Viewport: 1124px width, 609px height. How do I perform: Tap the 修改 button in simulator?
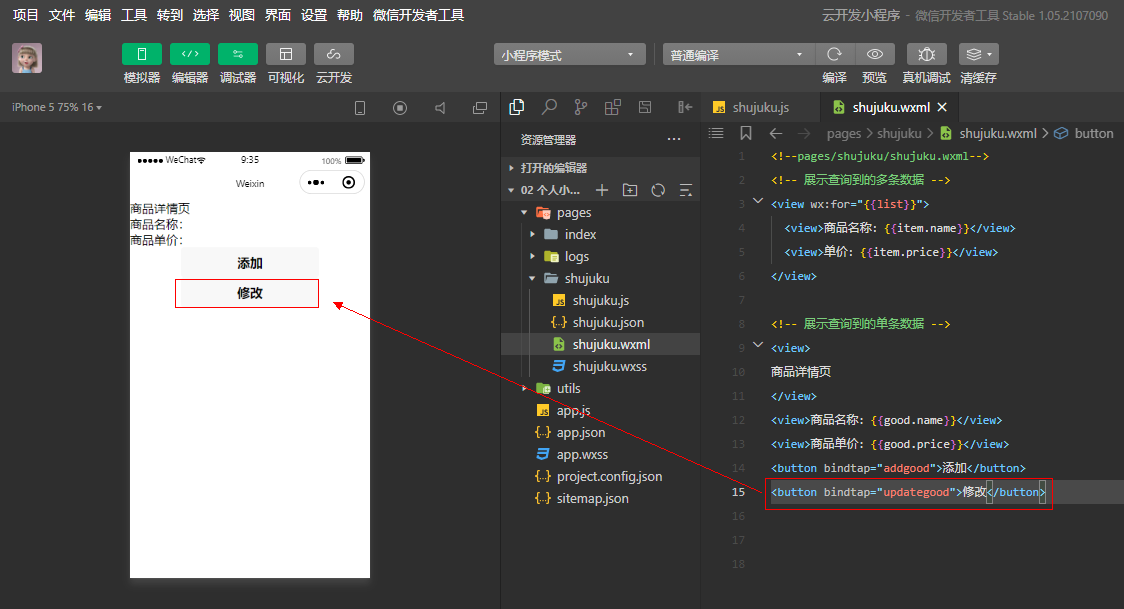pos(249,293)
